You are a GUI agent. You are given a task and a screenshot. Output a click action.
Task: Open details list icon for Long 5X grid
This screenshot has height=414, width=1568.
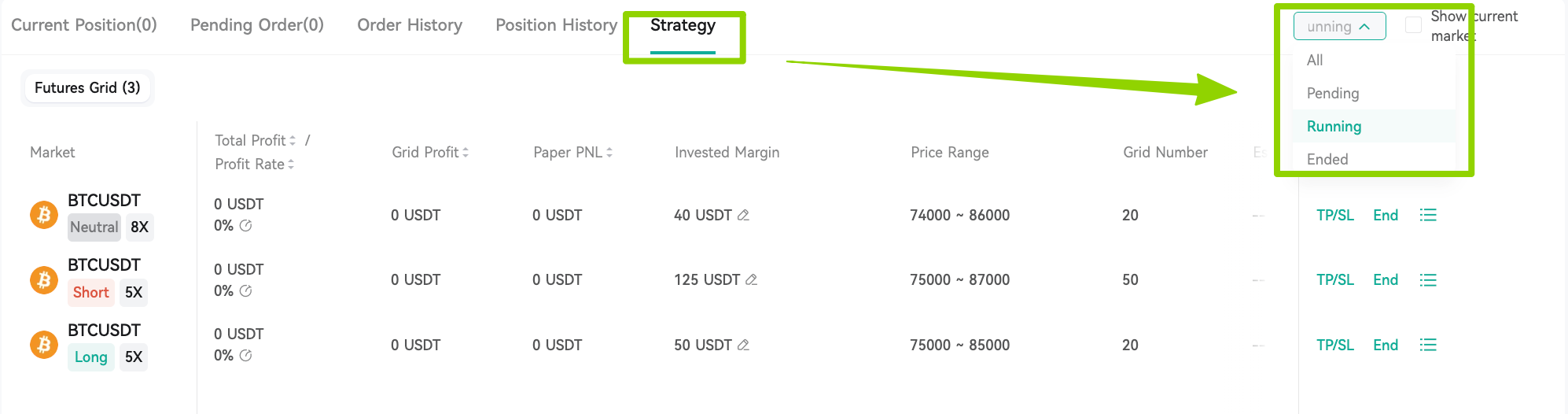pos(1428,345)
